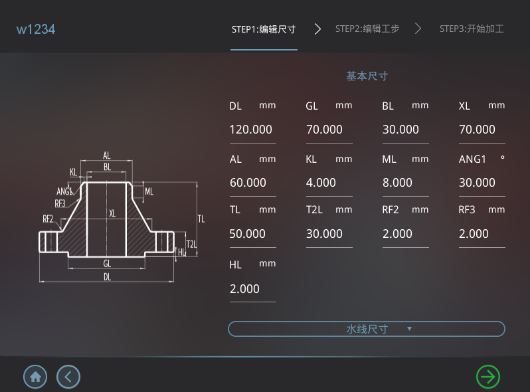Switch to STEP2:编辑工步 tab
This screenshot has width=530, height=392.
coord(367,29)
